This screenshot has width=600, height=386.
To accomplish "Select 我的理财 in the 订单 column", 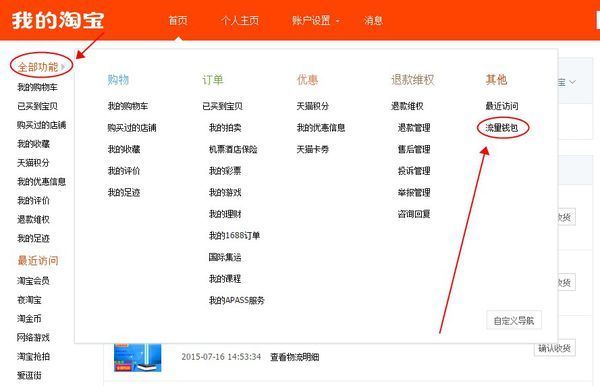I will point(225,214).
